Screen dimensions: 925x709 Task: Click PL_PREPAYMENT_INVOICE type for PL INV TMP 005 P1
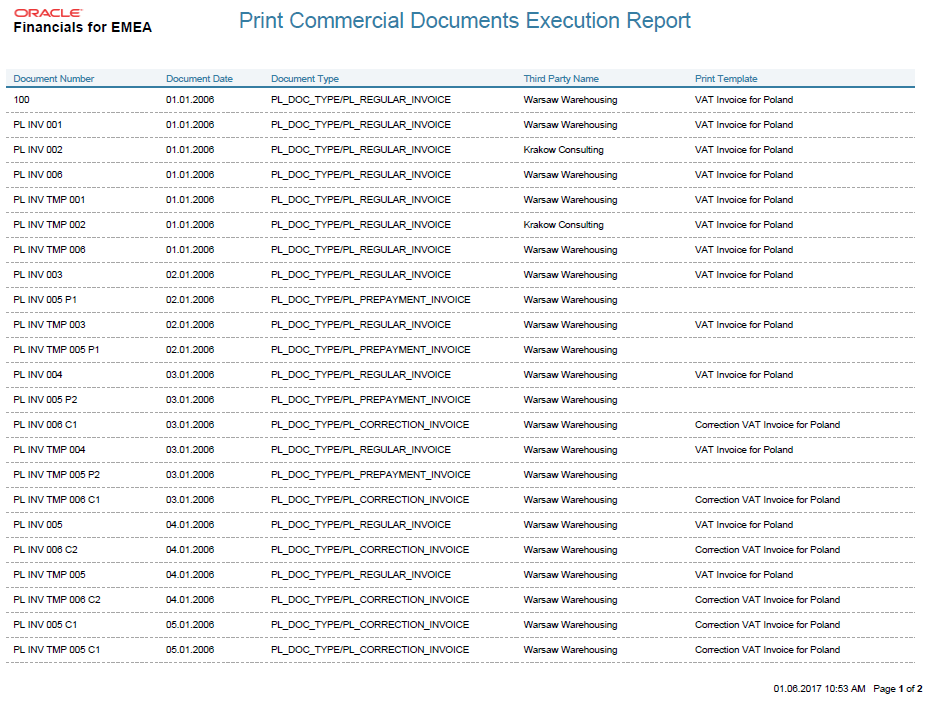coord(370,350)
